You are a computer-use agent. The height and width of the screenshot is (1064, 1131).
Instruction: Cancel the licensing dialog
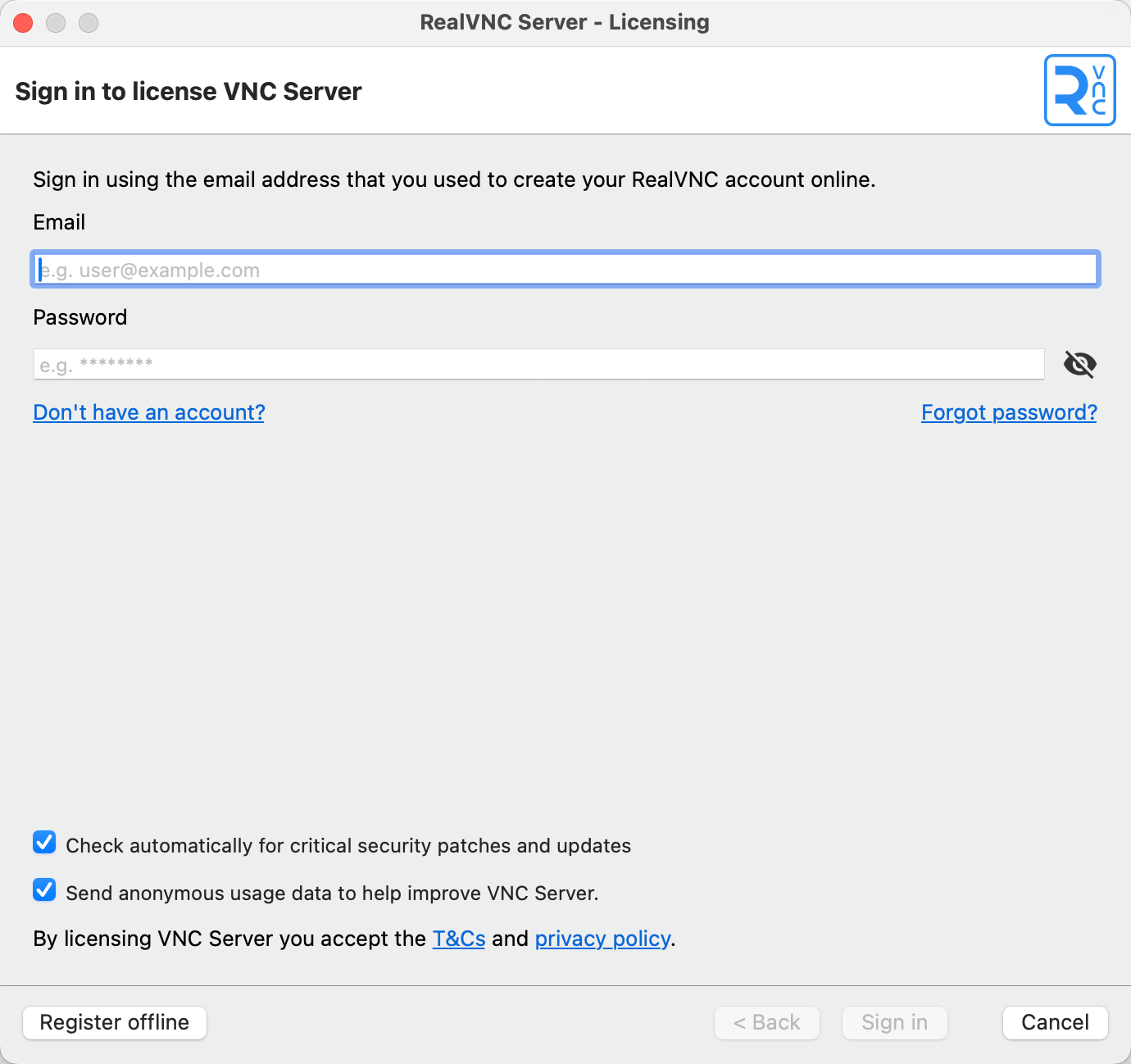[x=1055, y=1022]
